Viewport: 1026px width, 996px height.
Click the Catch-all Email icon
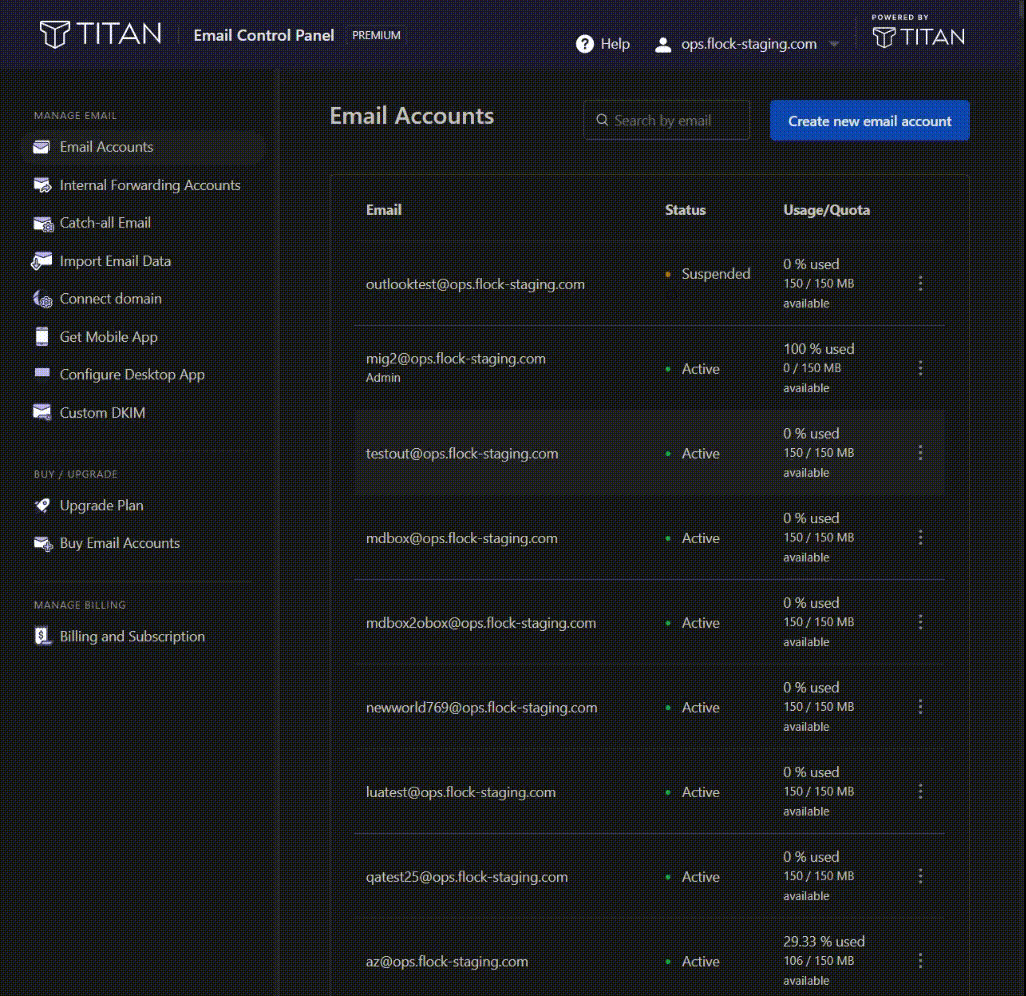[x=43, y=223]
